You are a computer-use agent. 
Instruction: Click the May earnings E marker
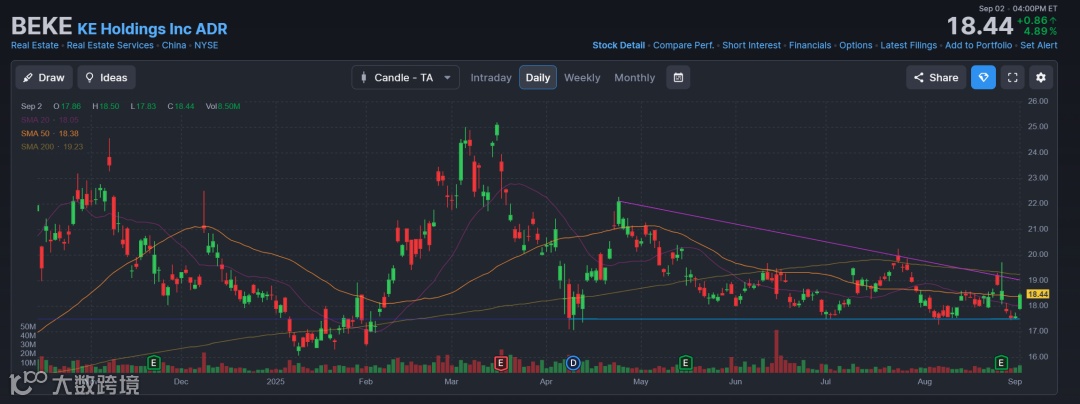tap(685, 361)
